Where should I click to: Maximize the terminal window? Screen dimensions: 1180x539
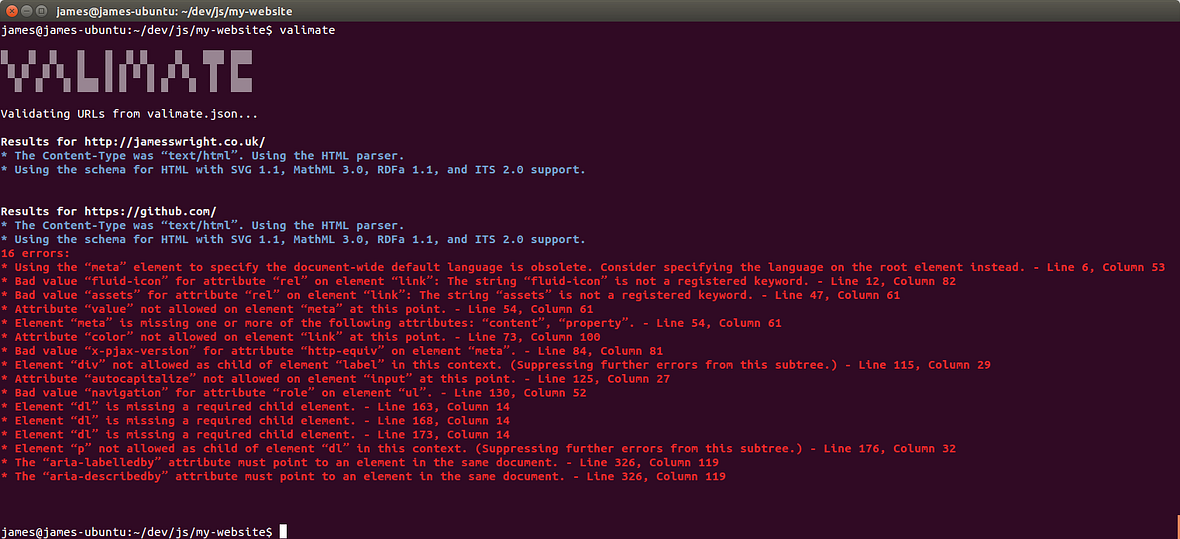[x=41, y=11]
